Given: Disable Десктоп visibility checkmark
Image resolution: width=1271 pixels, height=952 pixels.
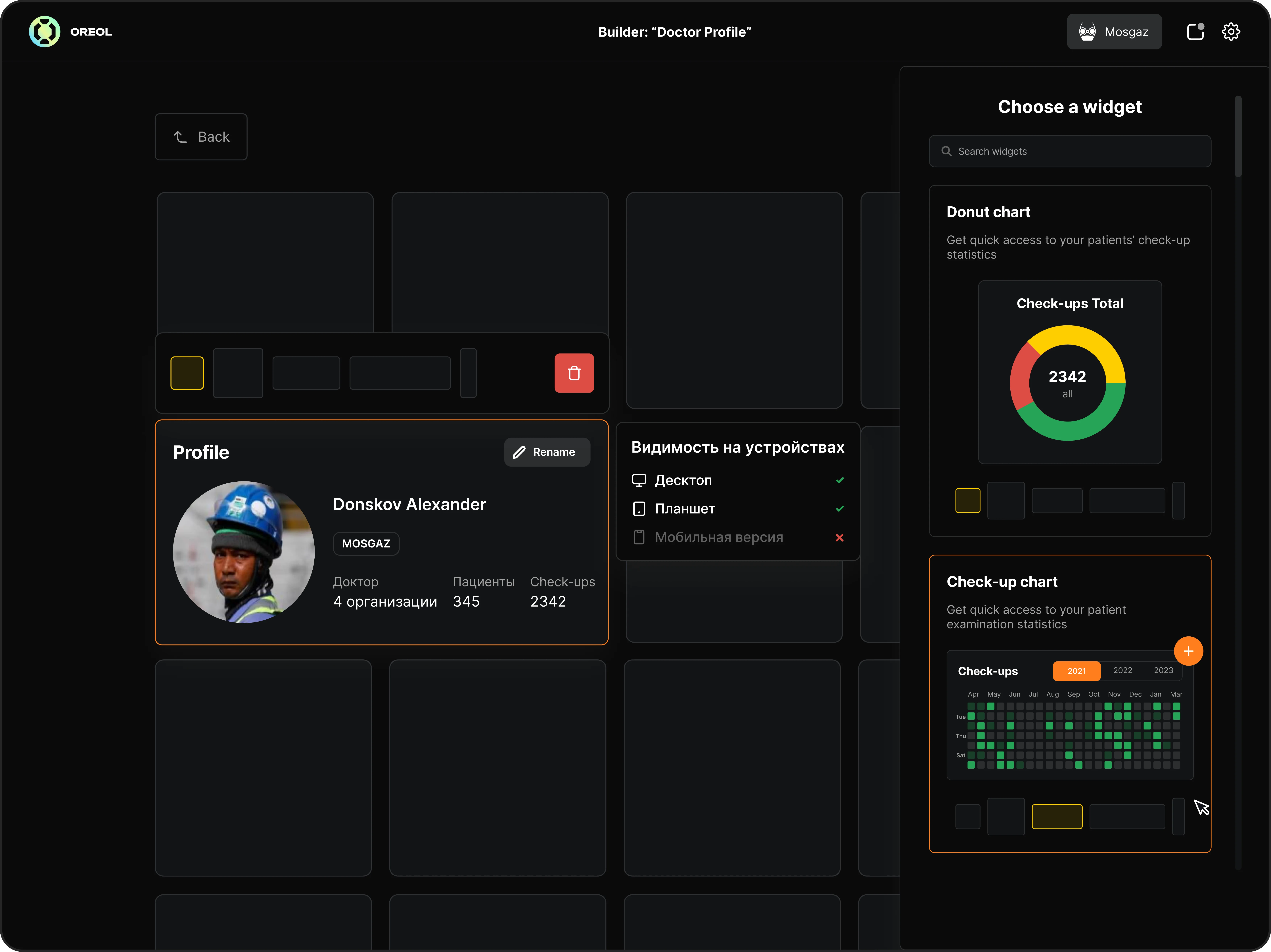Looking at the screenshot, I should coord(840,480).
